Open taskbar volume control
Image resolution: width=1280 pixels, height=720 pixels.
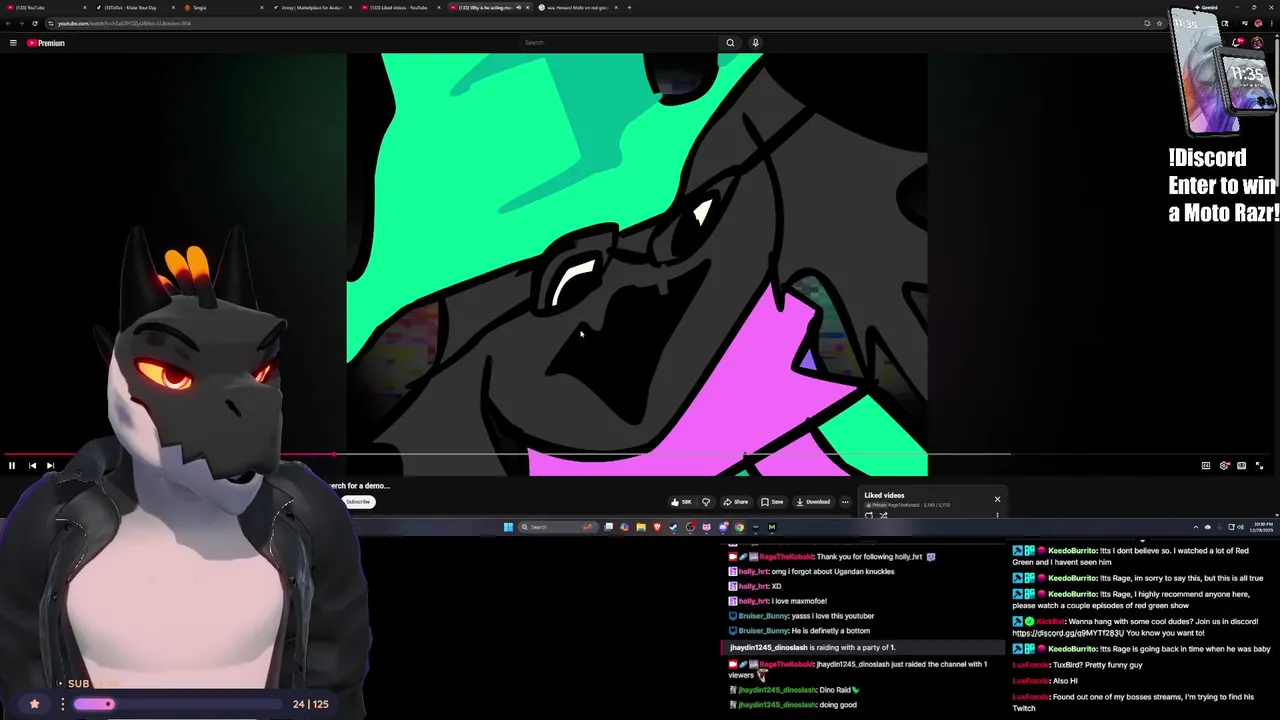1241,527
